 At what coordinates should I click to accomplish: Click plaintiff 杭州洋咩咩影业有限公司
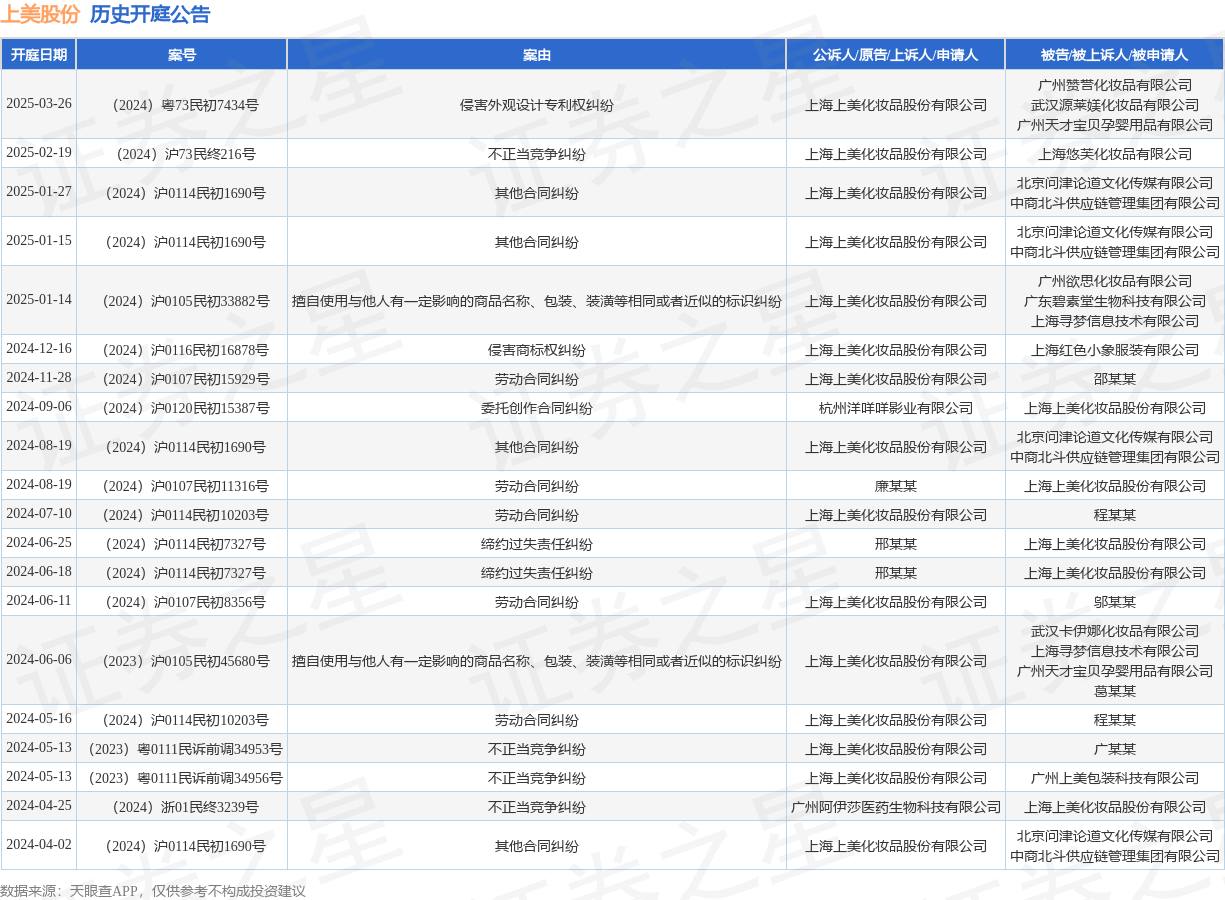[896, 408]
